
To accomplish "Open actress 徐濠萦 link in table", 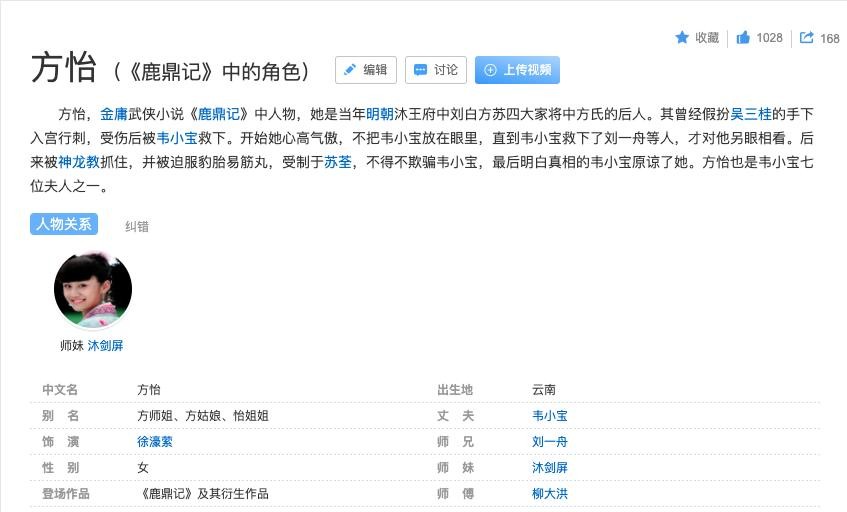I will (x=154, y=441).
